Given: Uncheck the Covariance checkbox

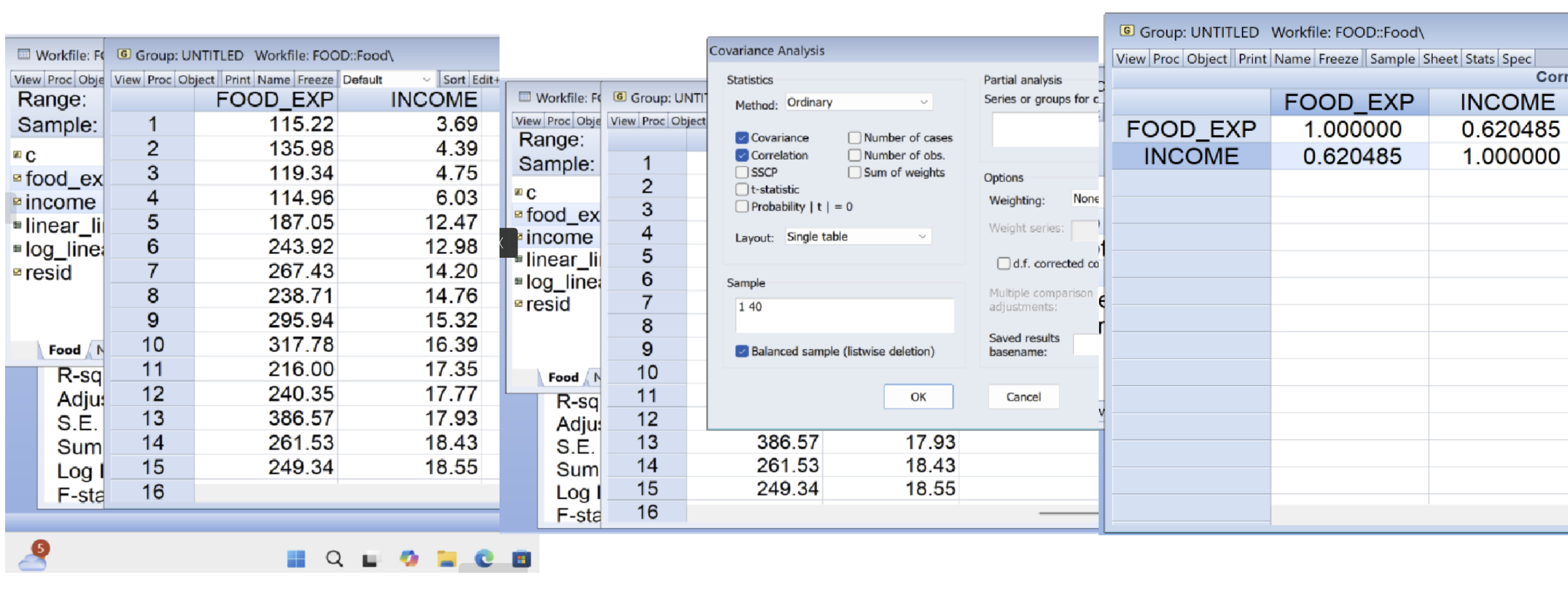Looking at the screenshot, I should click(x=741, y=138).
